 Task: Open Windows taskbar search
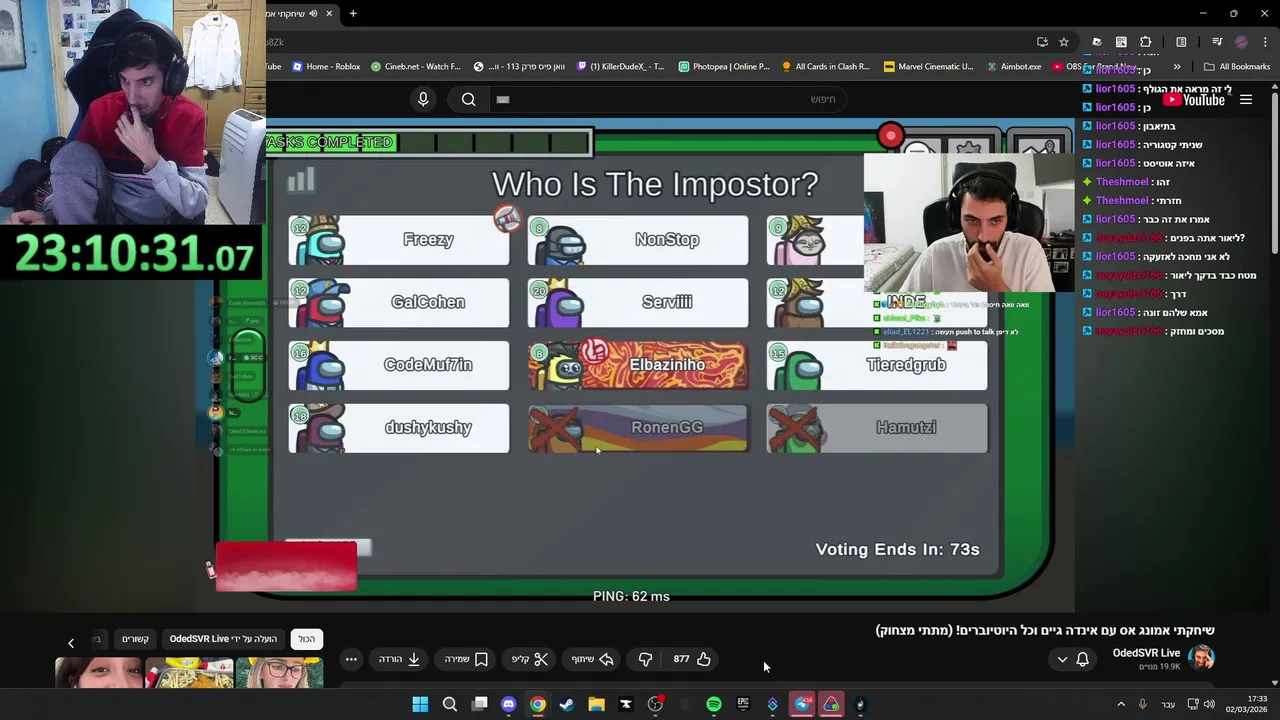coord(450,704)
